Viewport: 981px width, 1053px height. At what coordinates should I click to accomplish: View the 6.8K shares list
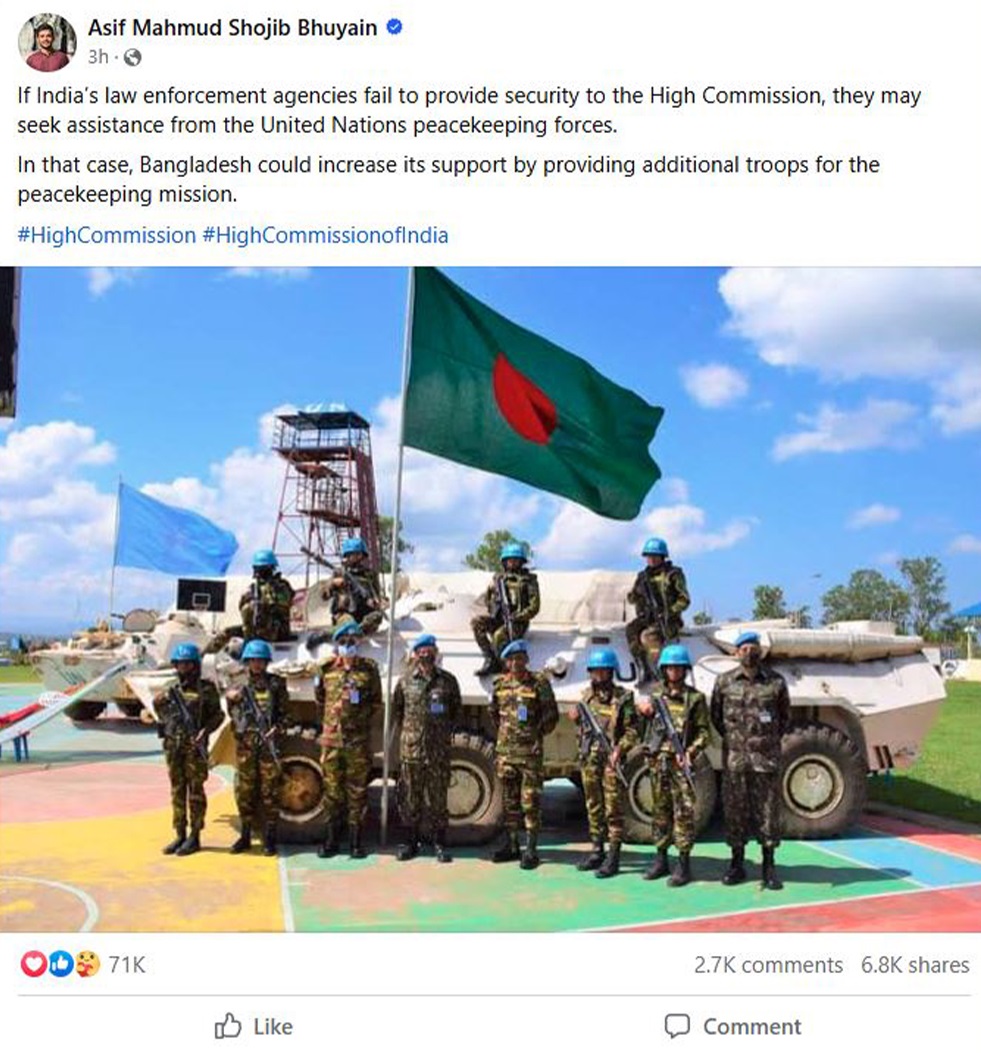click(x=915, y=964)
